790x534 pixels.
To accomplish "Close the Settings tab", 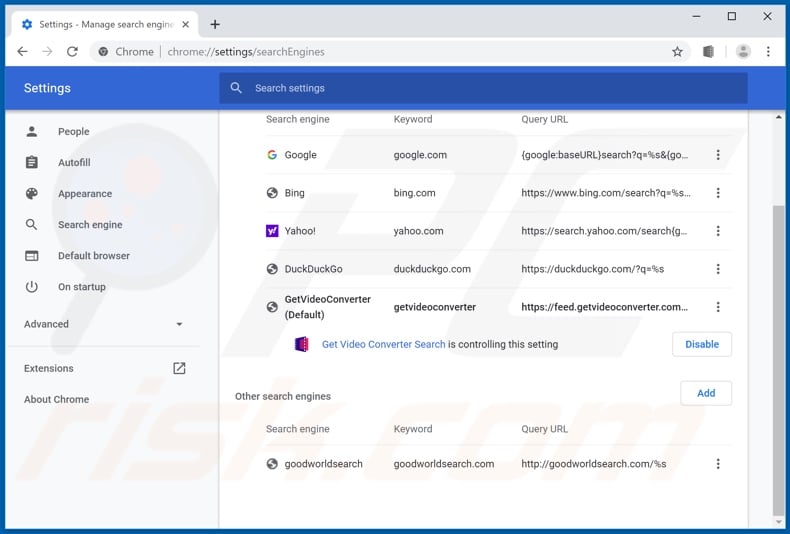I will (185, 24).
